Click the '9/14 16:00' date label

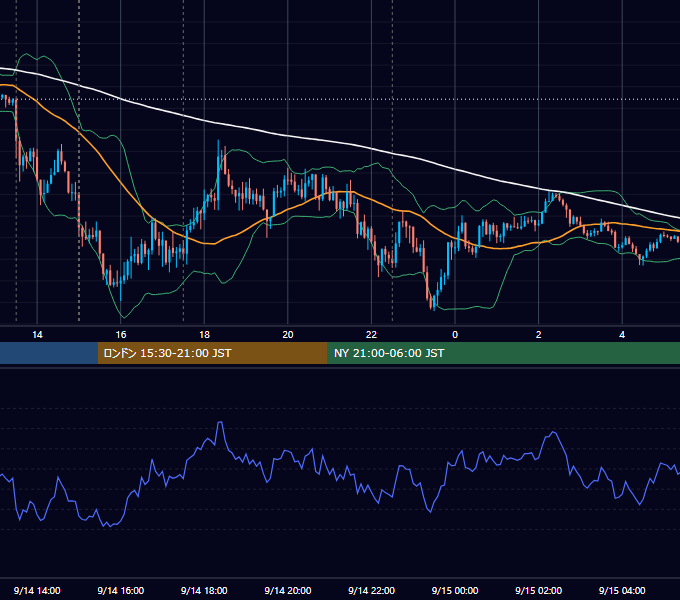click(x=121, y=590)
